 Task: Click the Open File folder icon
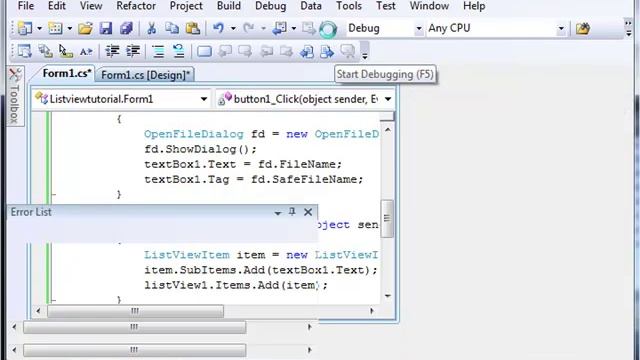(x=85, y=28)
